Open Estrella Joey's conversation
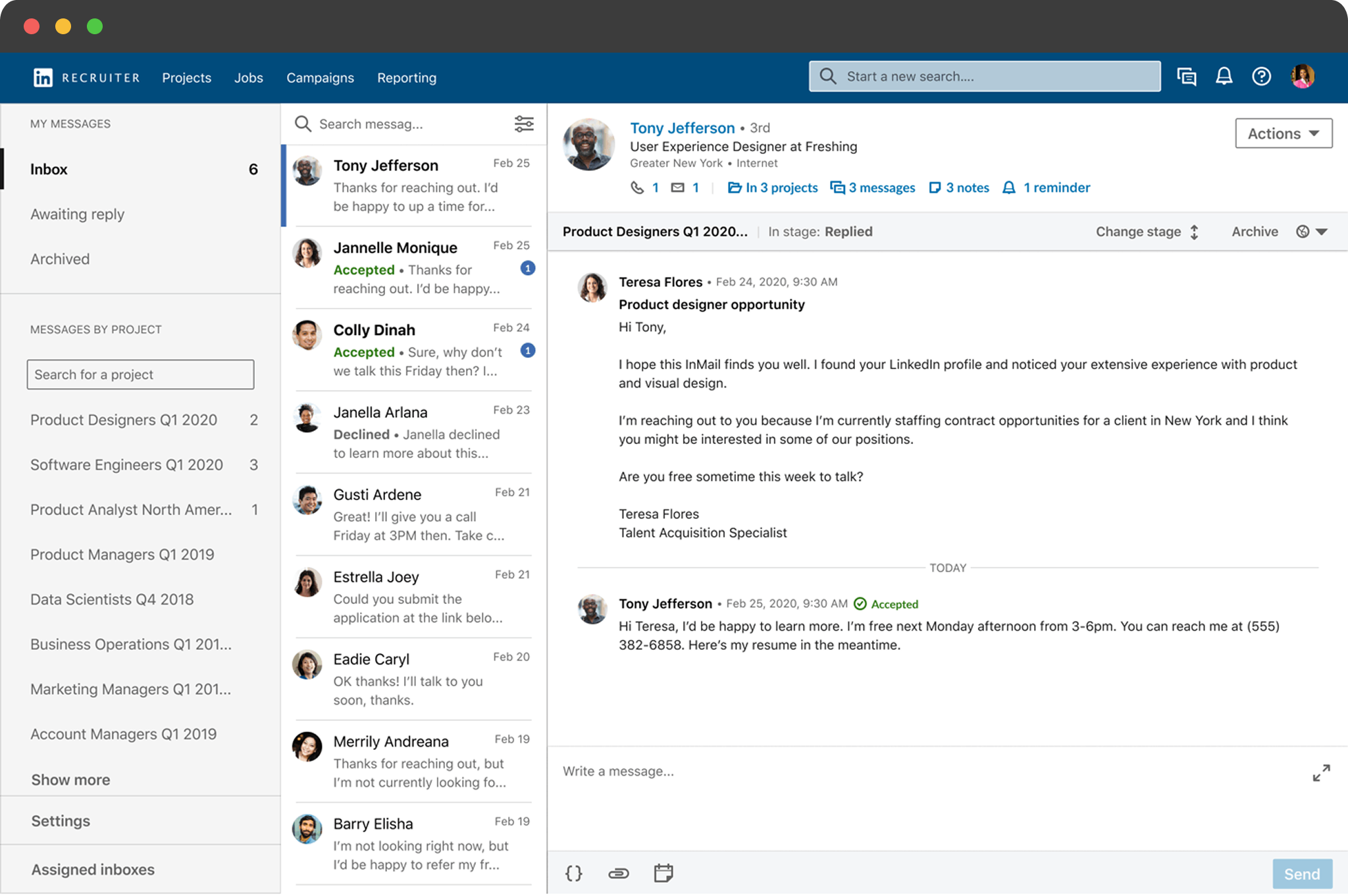The height and width of the screenshot is (896, 1348). (x=414, y=597)
